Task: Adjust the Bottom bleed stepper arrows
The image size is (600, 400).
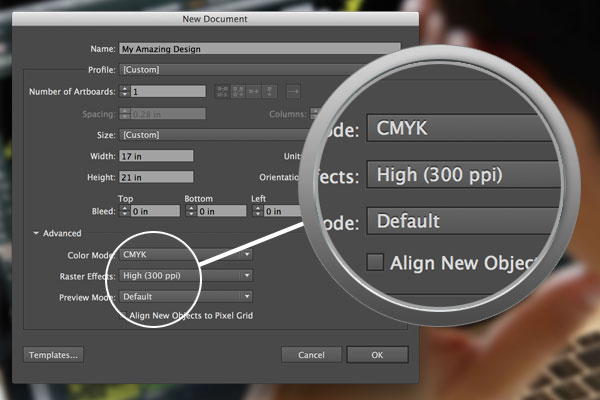Action: [x=191, y=211]
